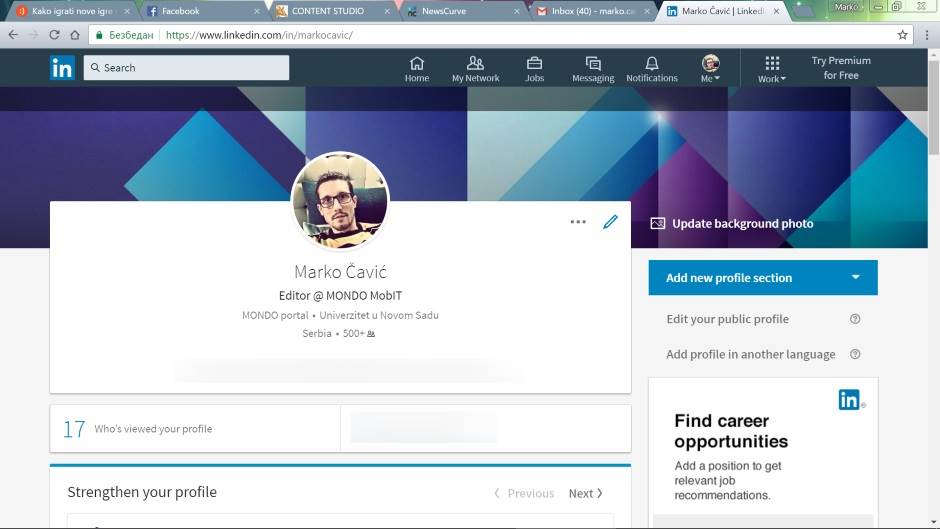The height and width of the screenshot is (529, 940).
Task: Close the Facebook tab
Action: pyautogui.click(x=257, y=11)
